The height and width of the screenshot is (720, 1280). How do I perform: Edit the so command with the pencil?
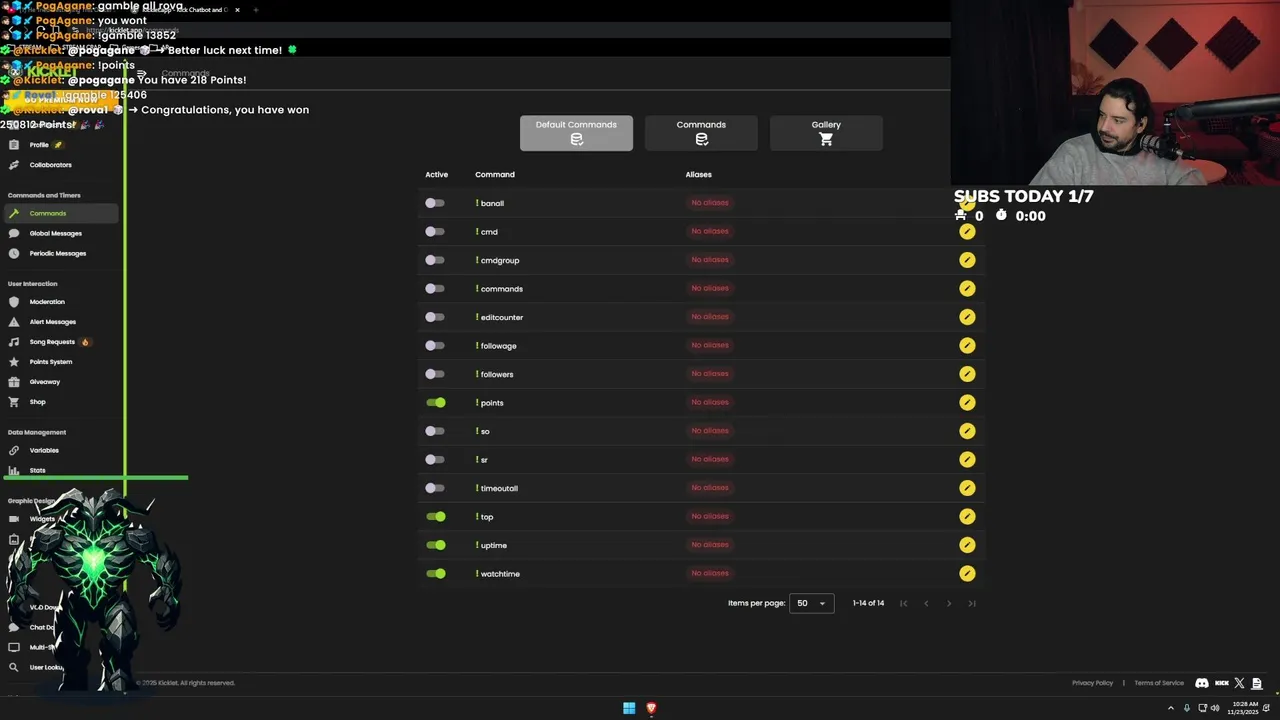click(x=967, y=431)
